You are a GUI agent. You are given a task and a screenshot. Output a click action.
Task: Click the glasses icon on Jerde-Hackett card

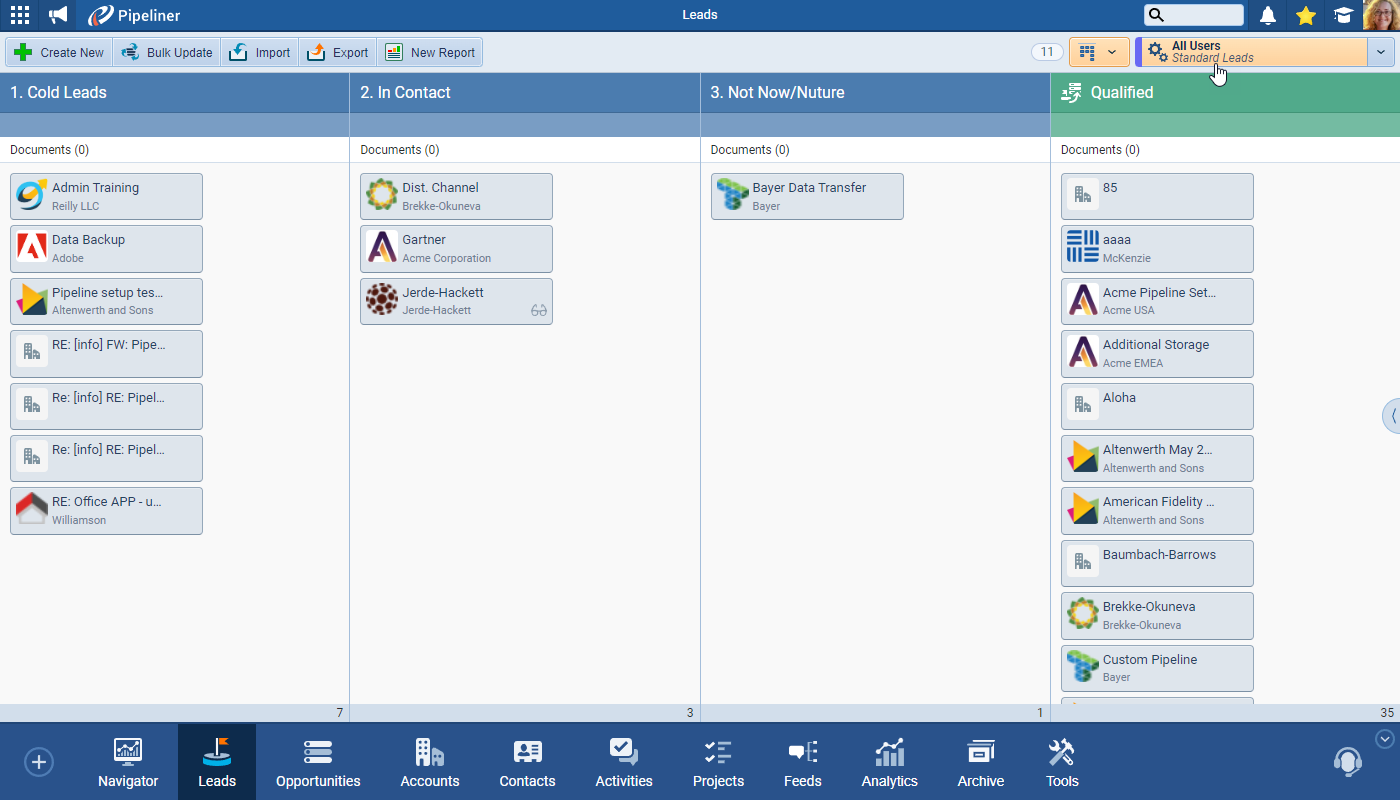point(539,310)
